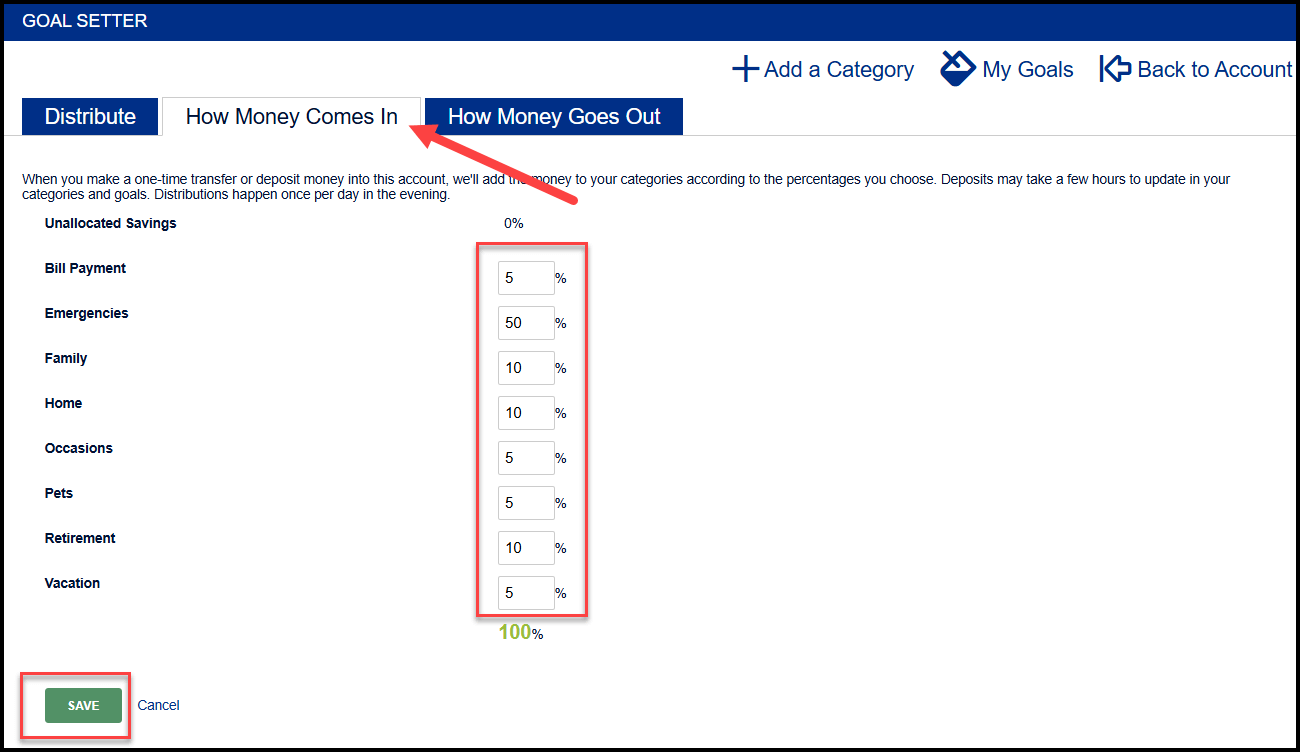
Task: Focus the Pets percentage input
Action: point(525,503)
